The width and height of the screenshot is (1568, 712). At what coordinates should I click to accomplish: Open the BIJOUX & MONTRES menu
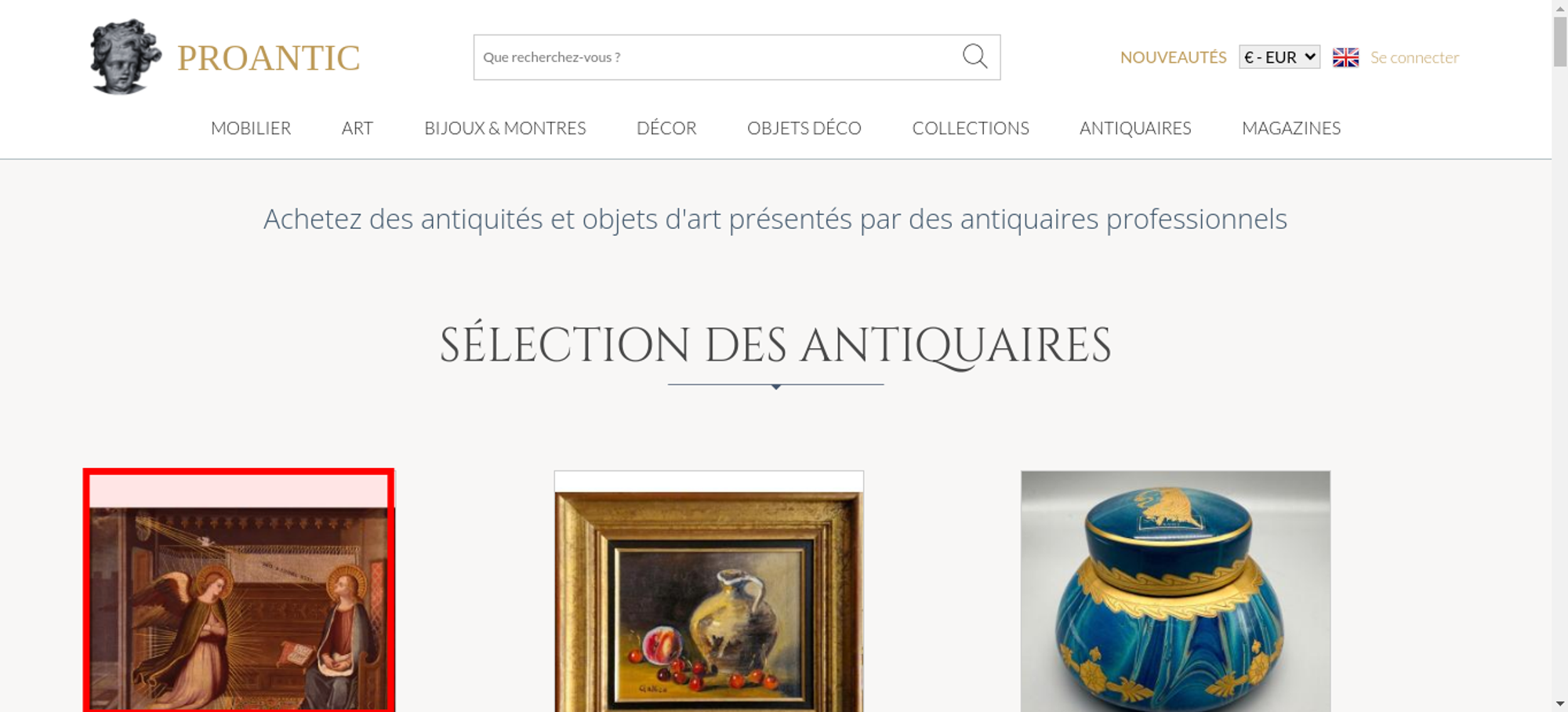[505, 128]
